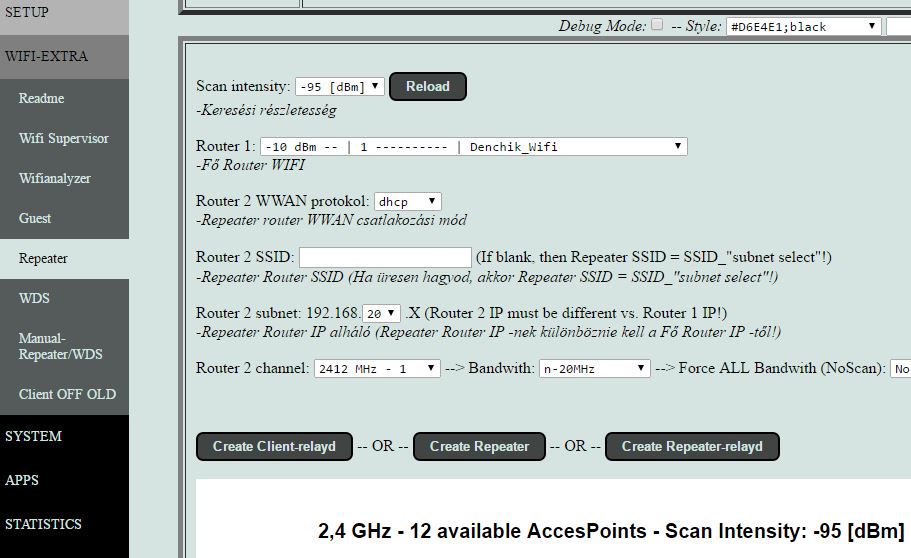
Task: Click the Router 2 SSID input field
Action: point(385,257)
